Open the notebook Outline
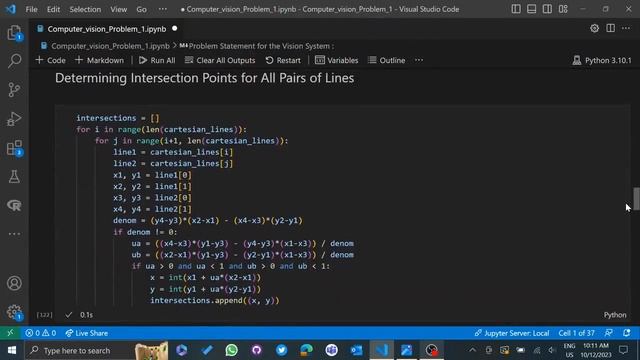The width and height of the screenshot is (640, 360). 387,60
